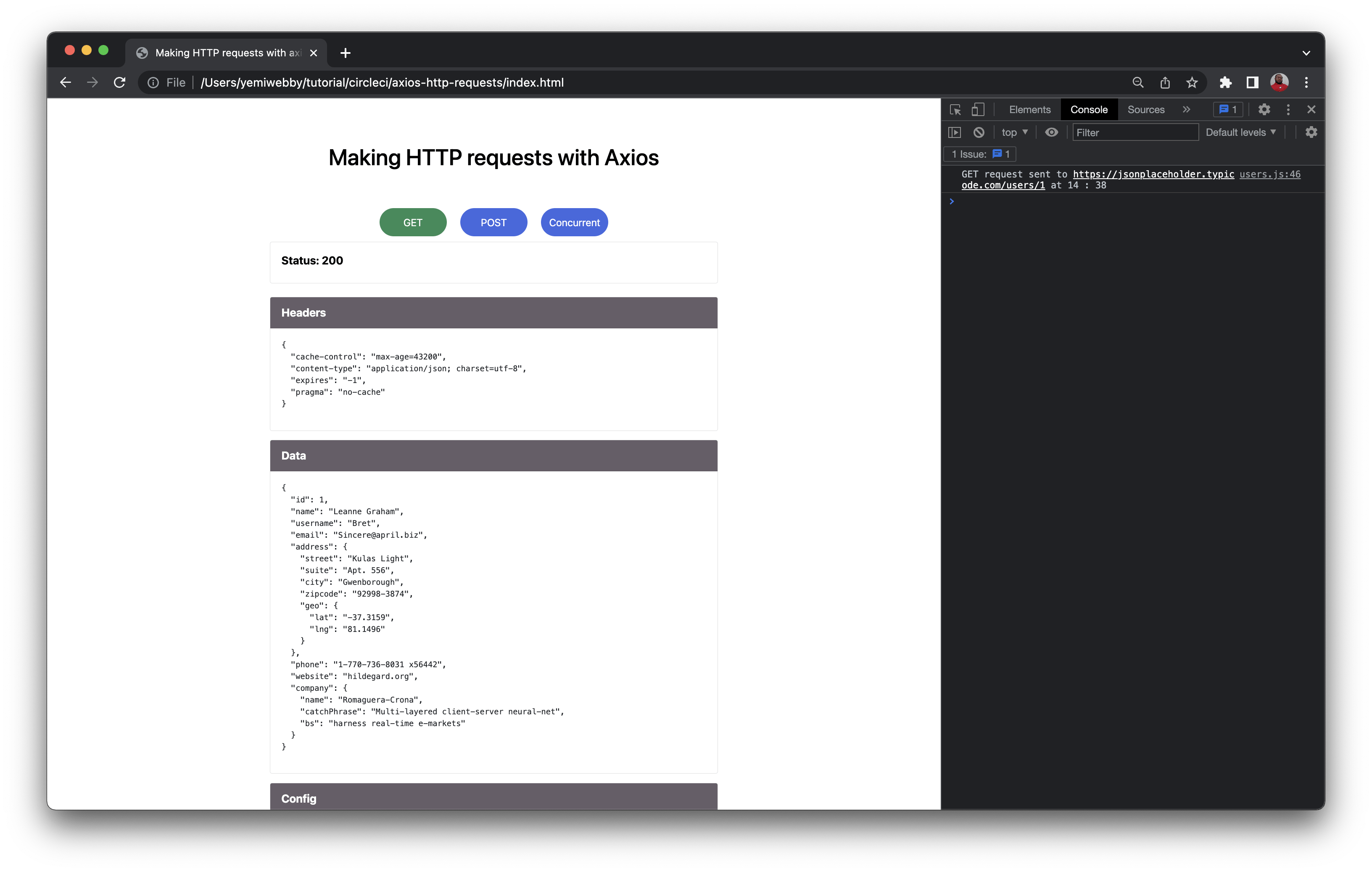Open the extensions puzzle icon
1372x872 pixels.
[1226, 83]
